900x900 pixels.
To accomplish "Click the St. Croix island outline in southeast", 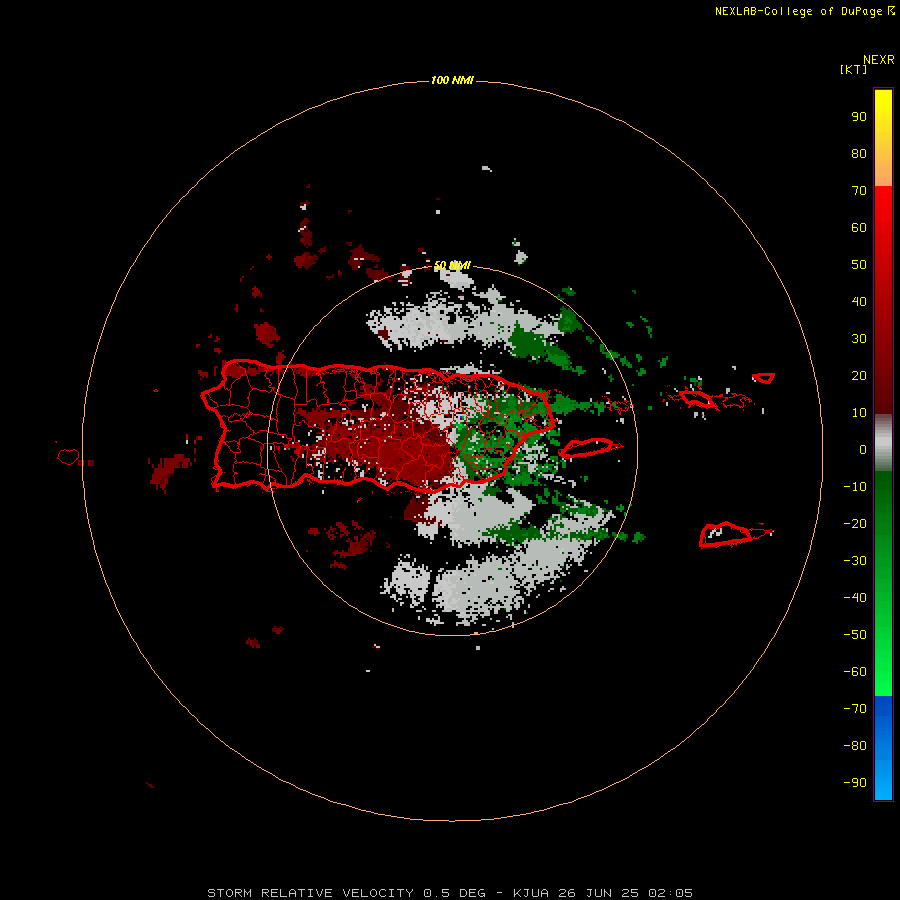I will coord(728,534).
